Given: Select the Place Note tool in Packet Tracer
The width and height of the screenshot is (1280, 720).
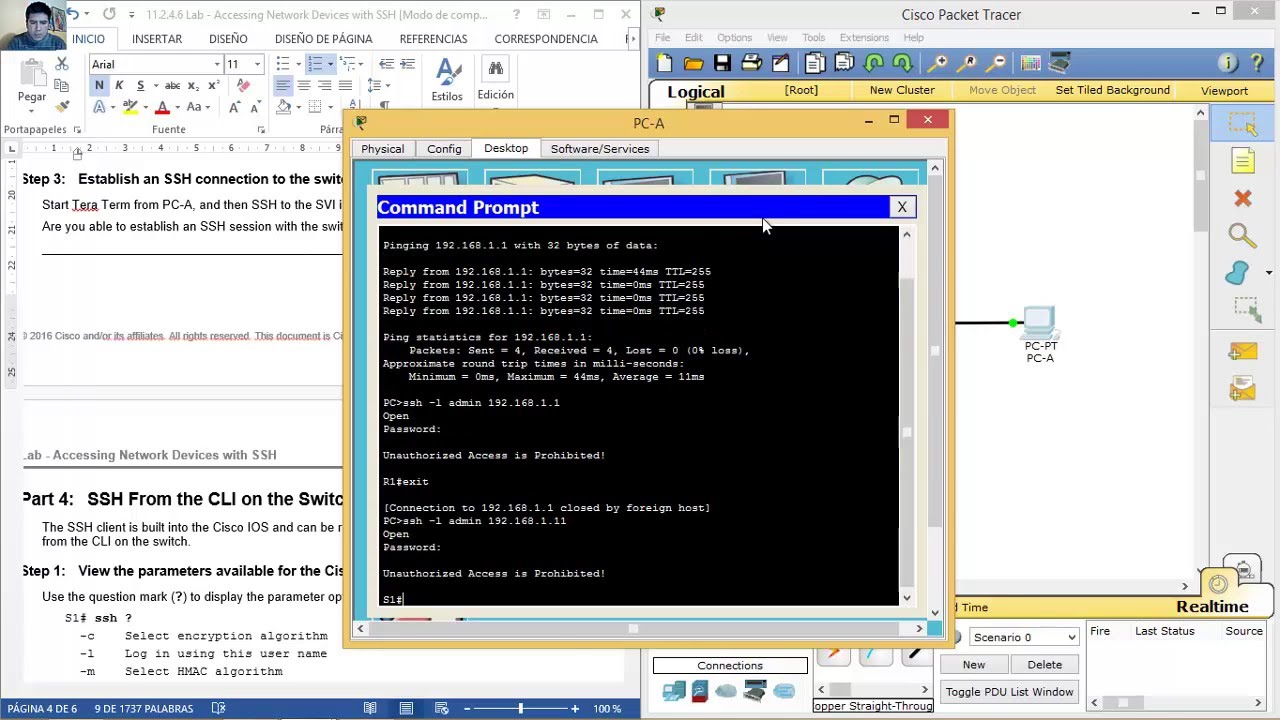Looking at the screenshot, I should click(1243, 161).
